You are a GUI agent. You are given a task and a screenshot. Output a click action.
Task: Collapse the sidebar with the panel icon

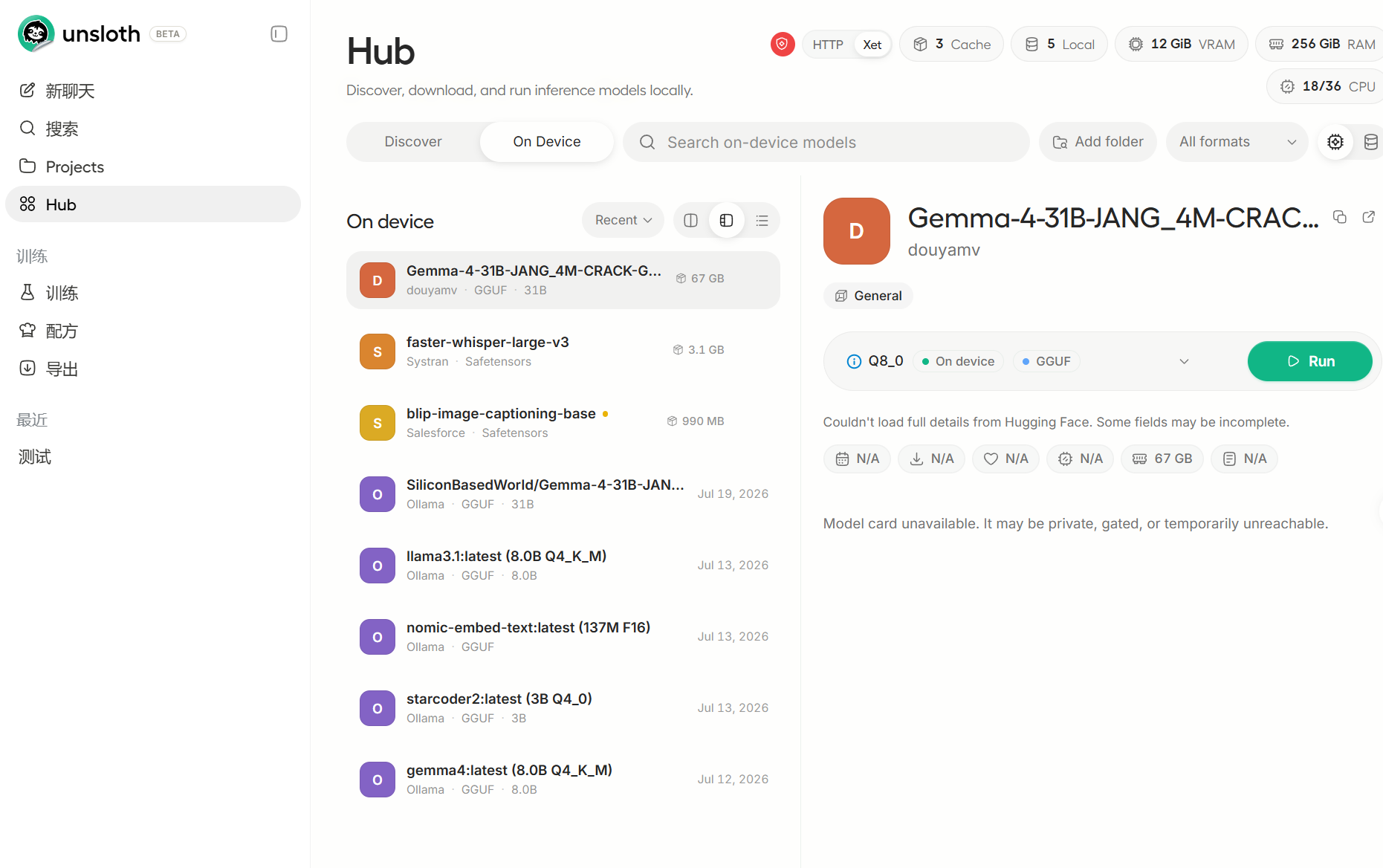279,33
